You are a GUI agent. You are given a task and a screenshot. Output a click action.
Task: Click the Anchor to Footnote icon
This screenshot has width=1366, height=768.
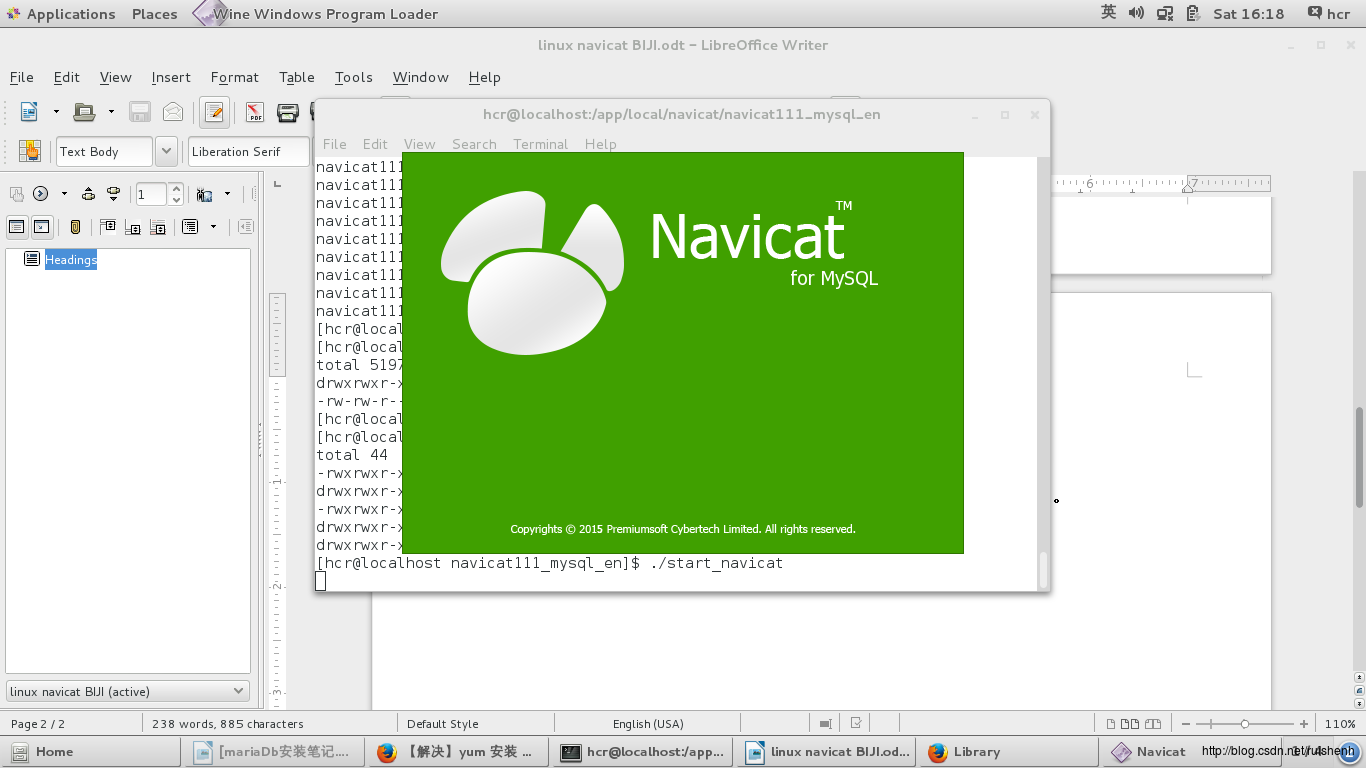pos(158,227)
